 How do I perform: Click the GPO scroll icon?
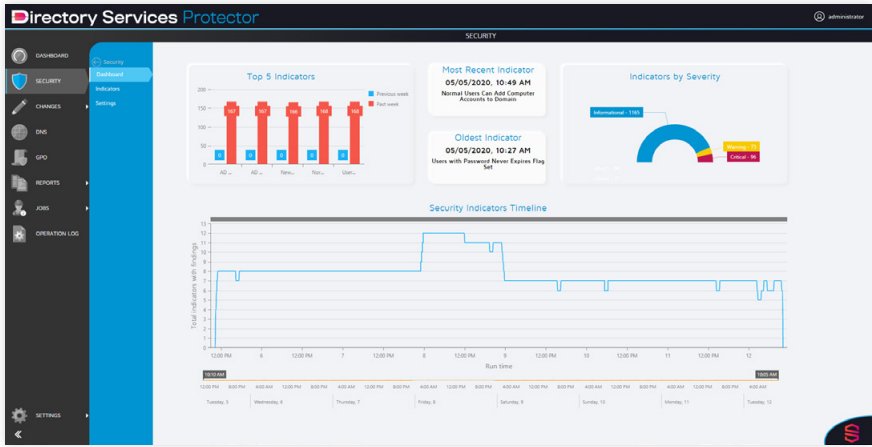[19, 157]
